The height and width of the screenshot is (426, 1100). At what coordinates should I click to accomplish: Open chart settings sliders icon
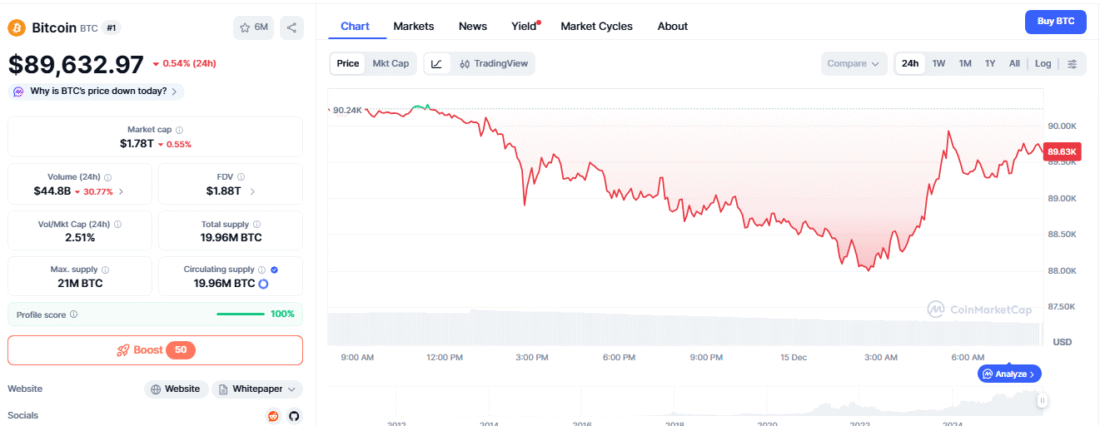(1072, 64)
